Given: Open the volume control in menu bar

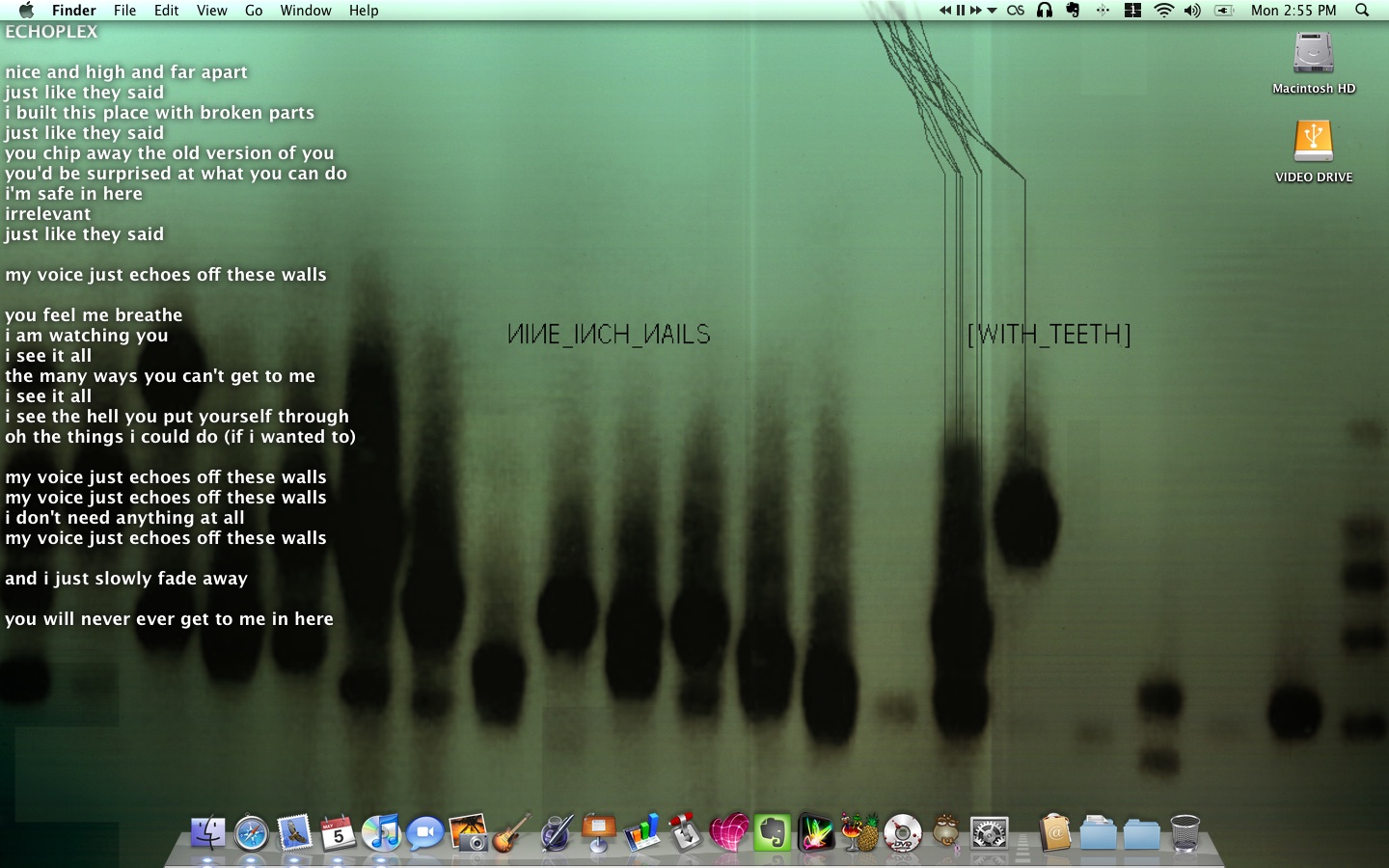Looking at the screenshot, I should (x=1192, y=11).
